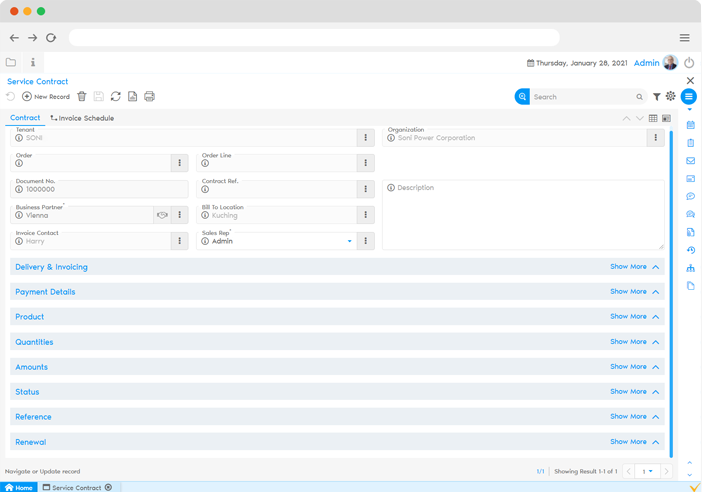This screenshot has width=702, height=492.
Task: Open the history clock icon in right sidebar
Action: (690, 250)
